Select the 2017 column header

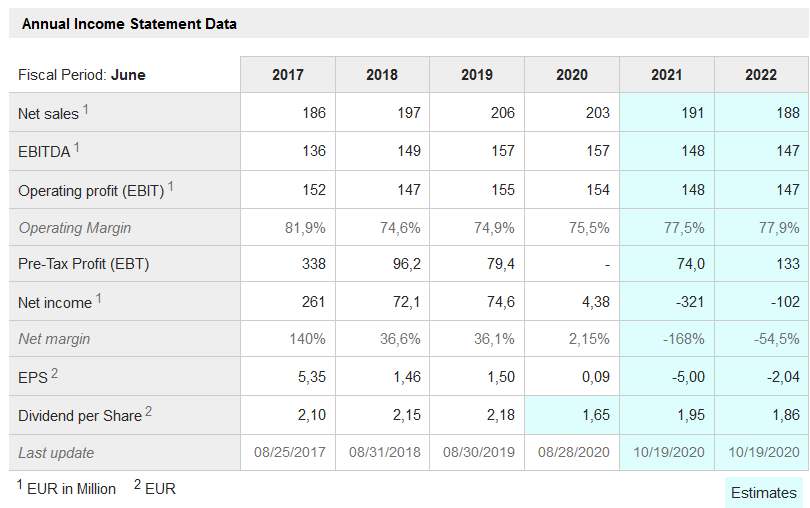click(x=287, y=75)
